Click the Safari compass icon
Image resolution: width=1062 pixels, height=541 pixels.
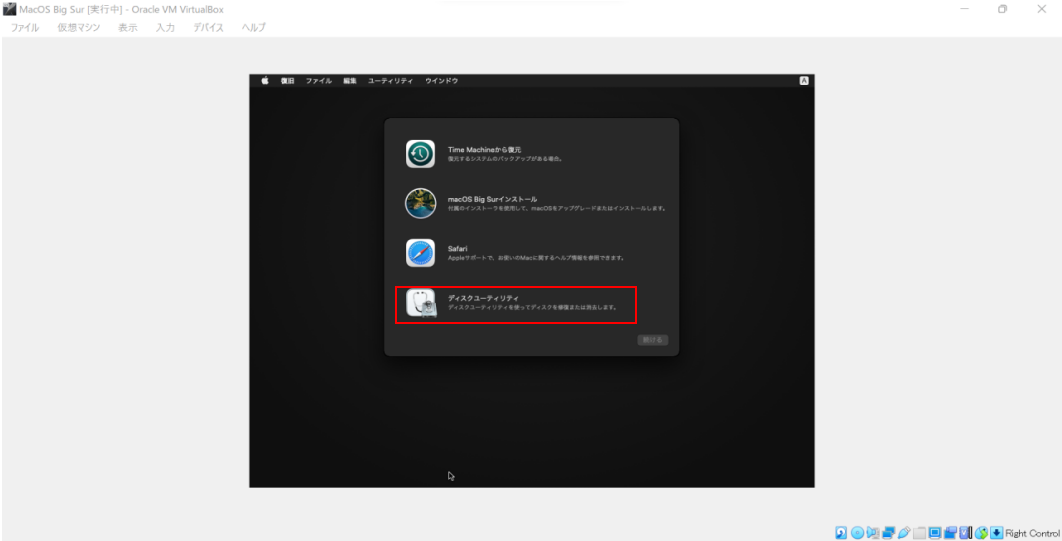420,253
